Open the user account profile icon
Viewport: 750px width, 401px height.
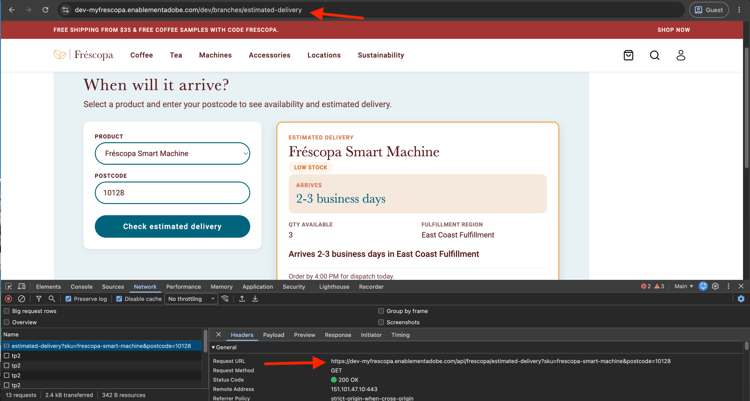681,55
